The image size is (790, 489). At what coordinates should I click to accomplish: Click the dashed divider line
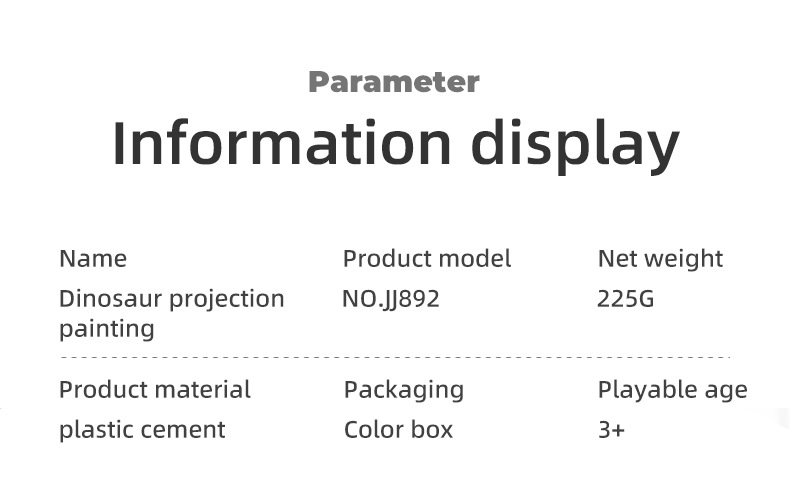coord(395,356)
